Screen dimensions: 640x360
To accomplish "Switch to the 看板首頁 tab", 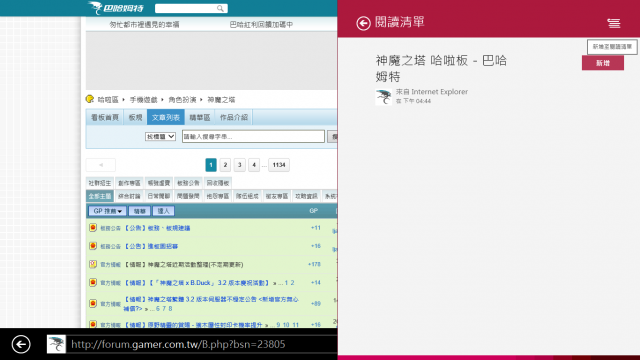I will [x=104, y=117].
